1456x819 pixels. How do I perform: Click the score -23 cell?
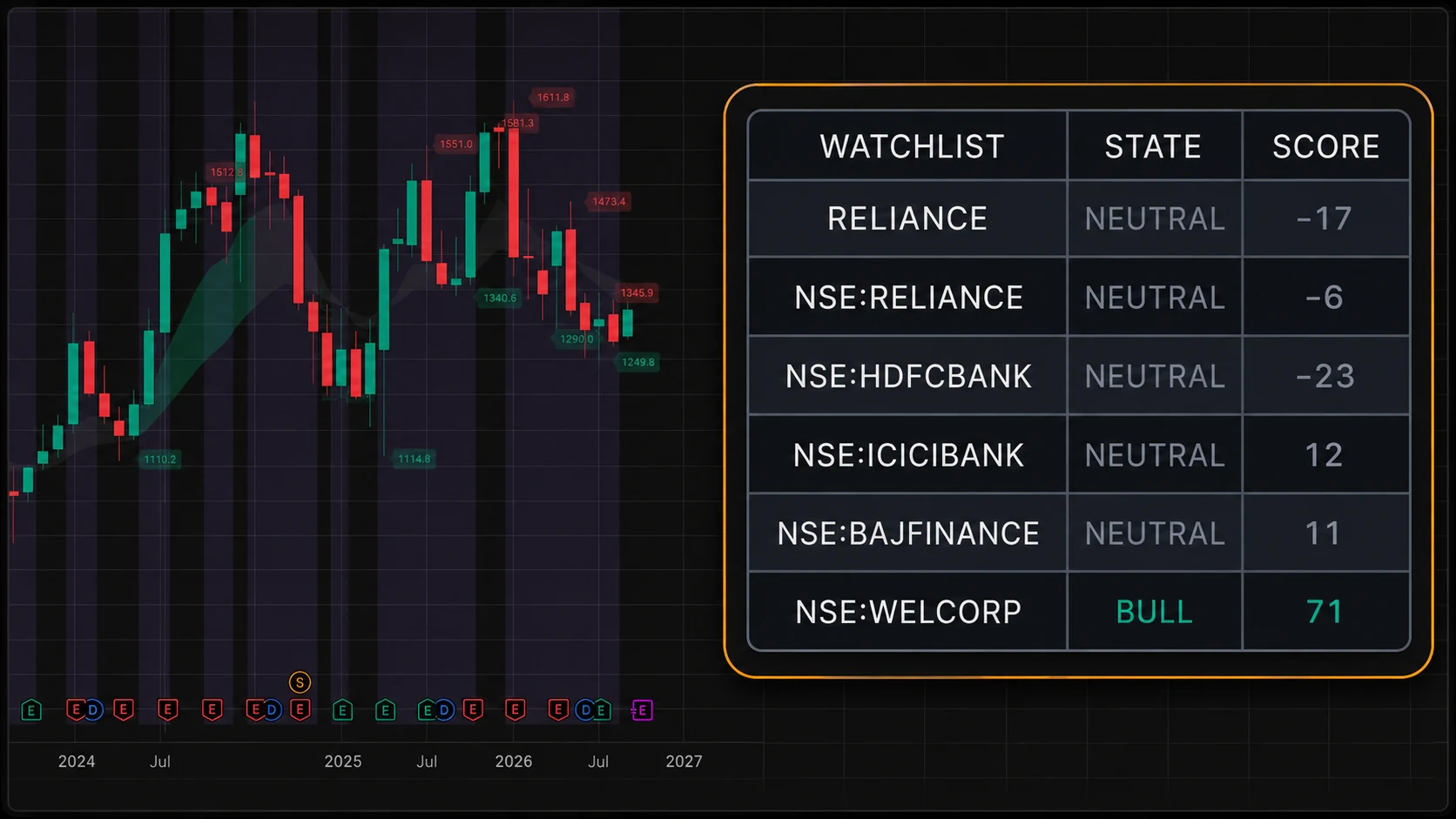[1325, 376]
